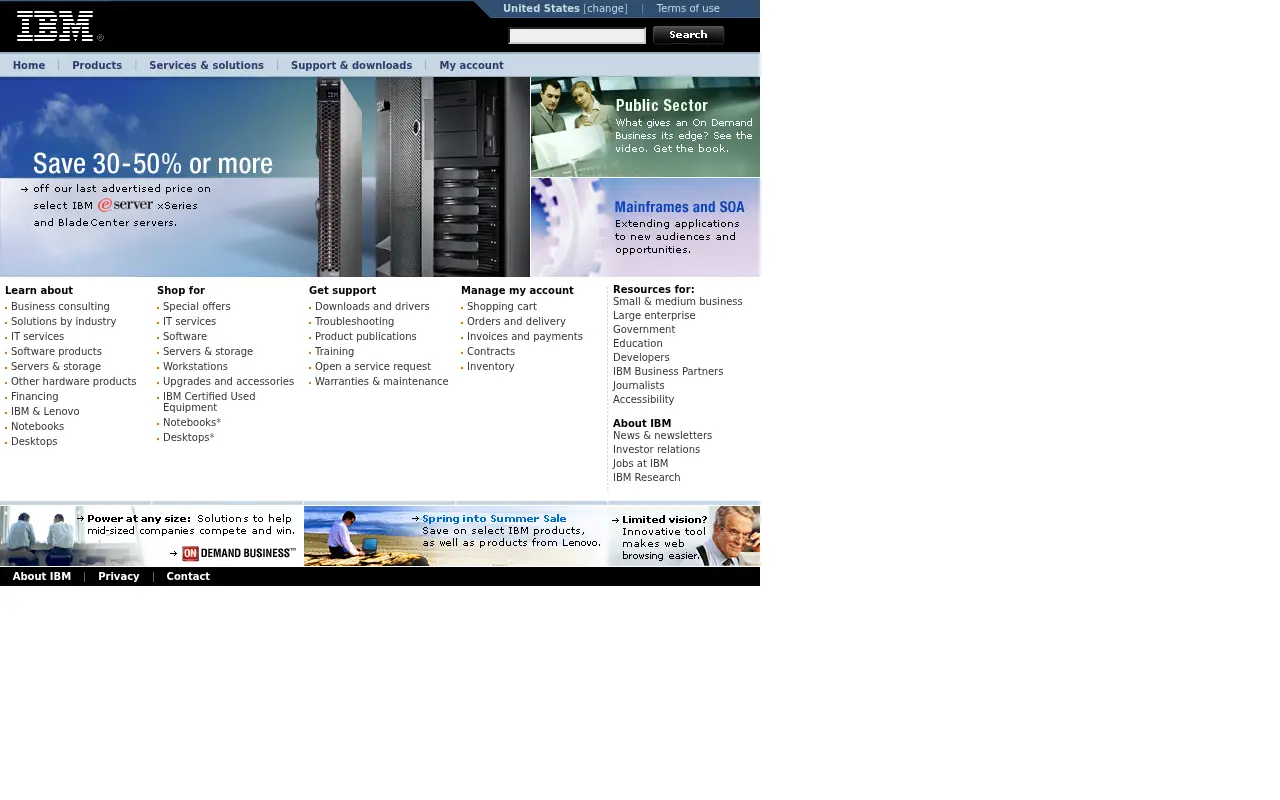This screenshot has height=800, width=1280.
Task: Open My account navigation item
Action: point(471,65)
